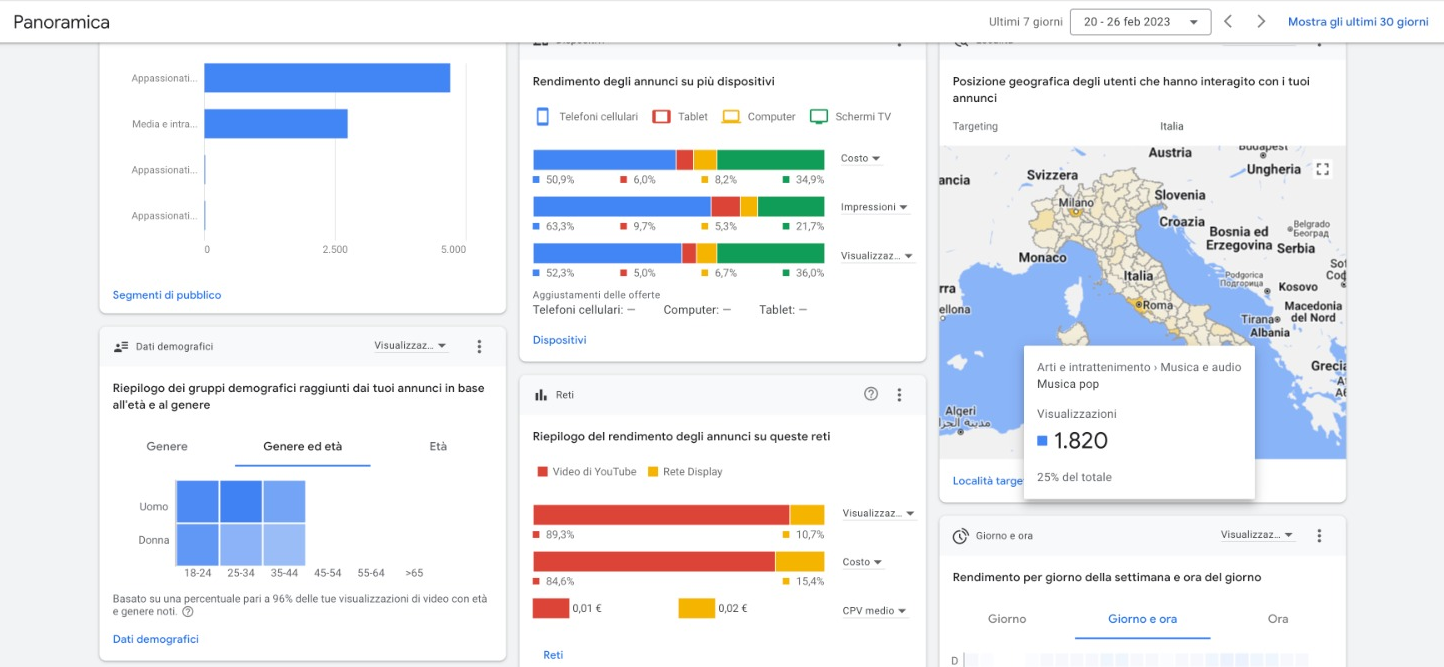Toggle Telefoni cellulari legend item

click(x=587, y=117)
